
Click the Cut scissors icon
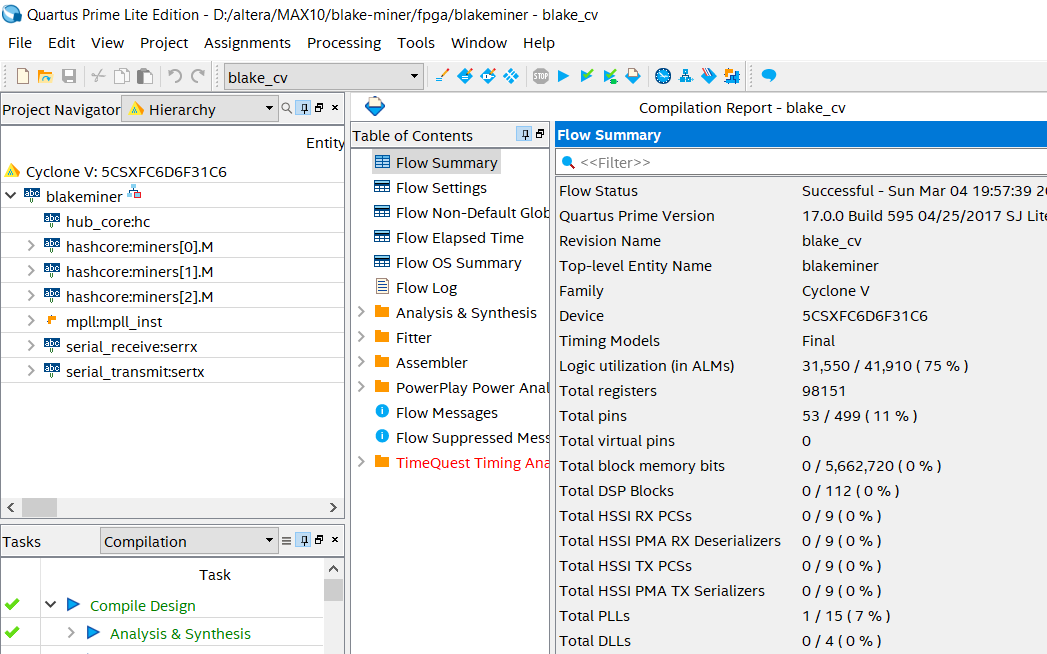pos(98,76)
